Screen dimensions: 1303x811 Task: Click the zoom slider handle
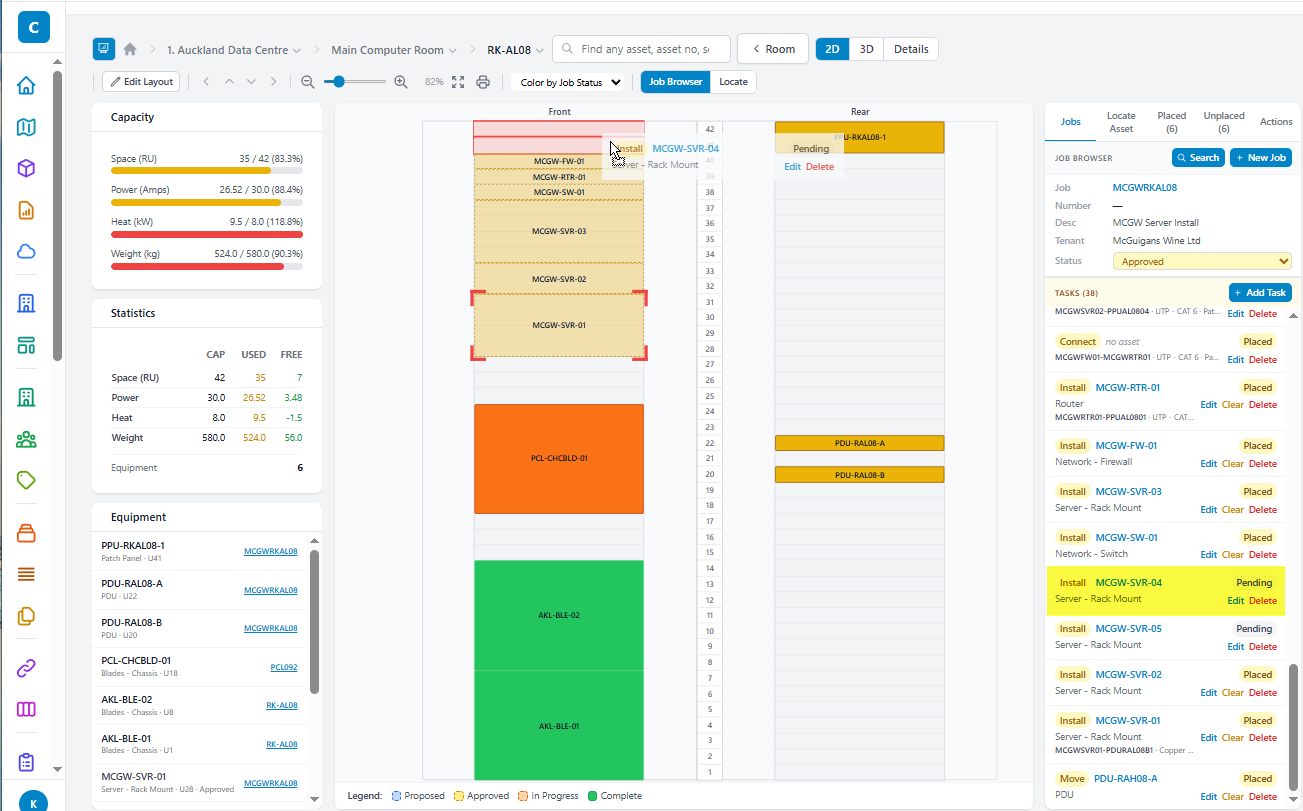click(x=340, y=82)
